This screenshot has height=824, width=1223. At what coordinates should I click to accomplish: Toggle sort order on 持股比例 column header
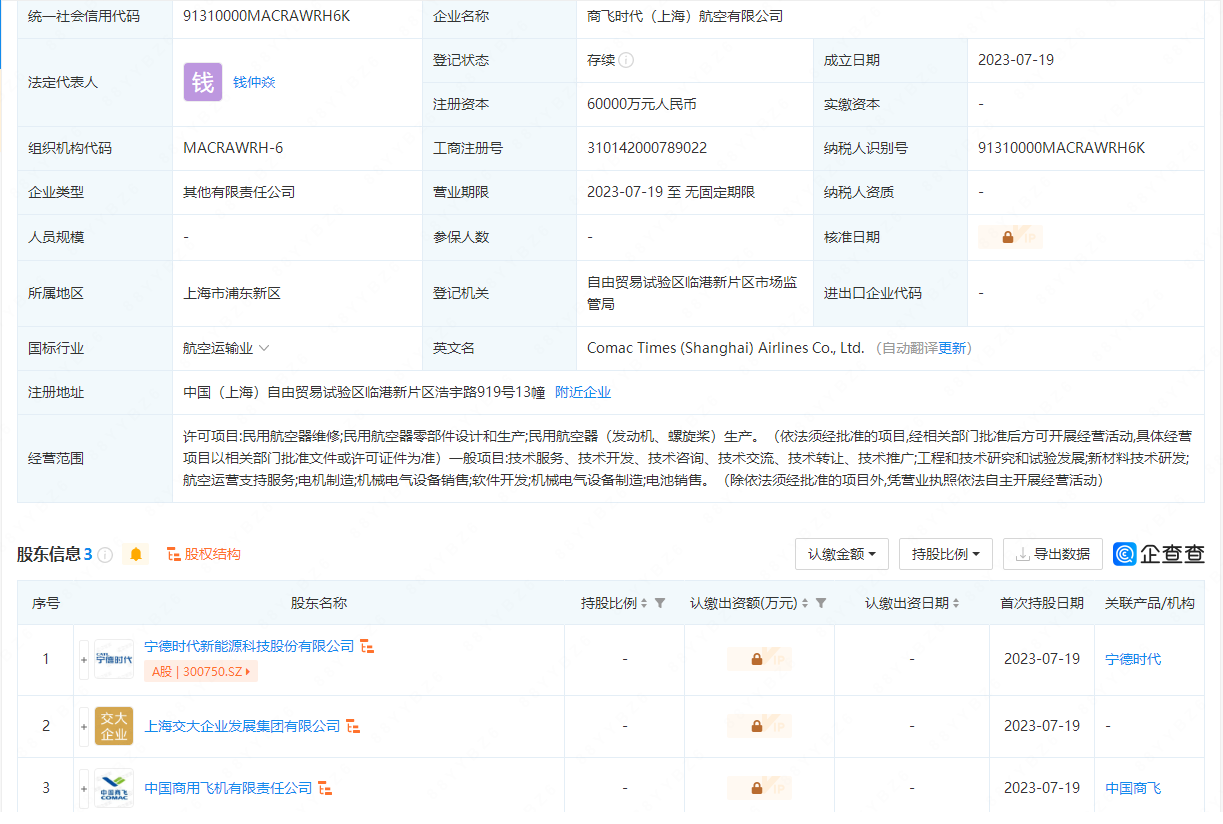[644, 603]
